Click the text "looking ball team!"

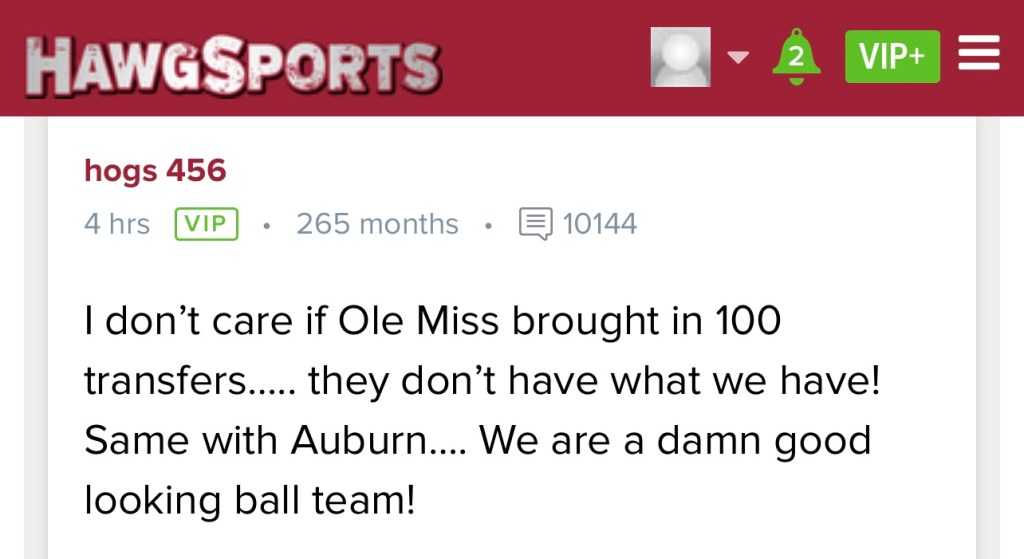point(249,499)
